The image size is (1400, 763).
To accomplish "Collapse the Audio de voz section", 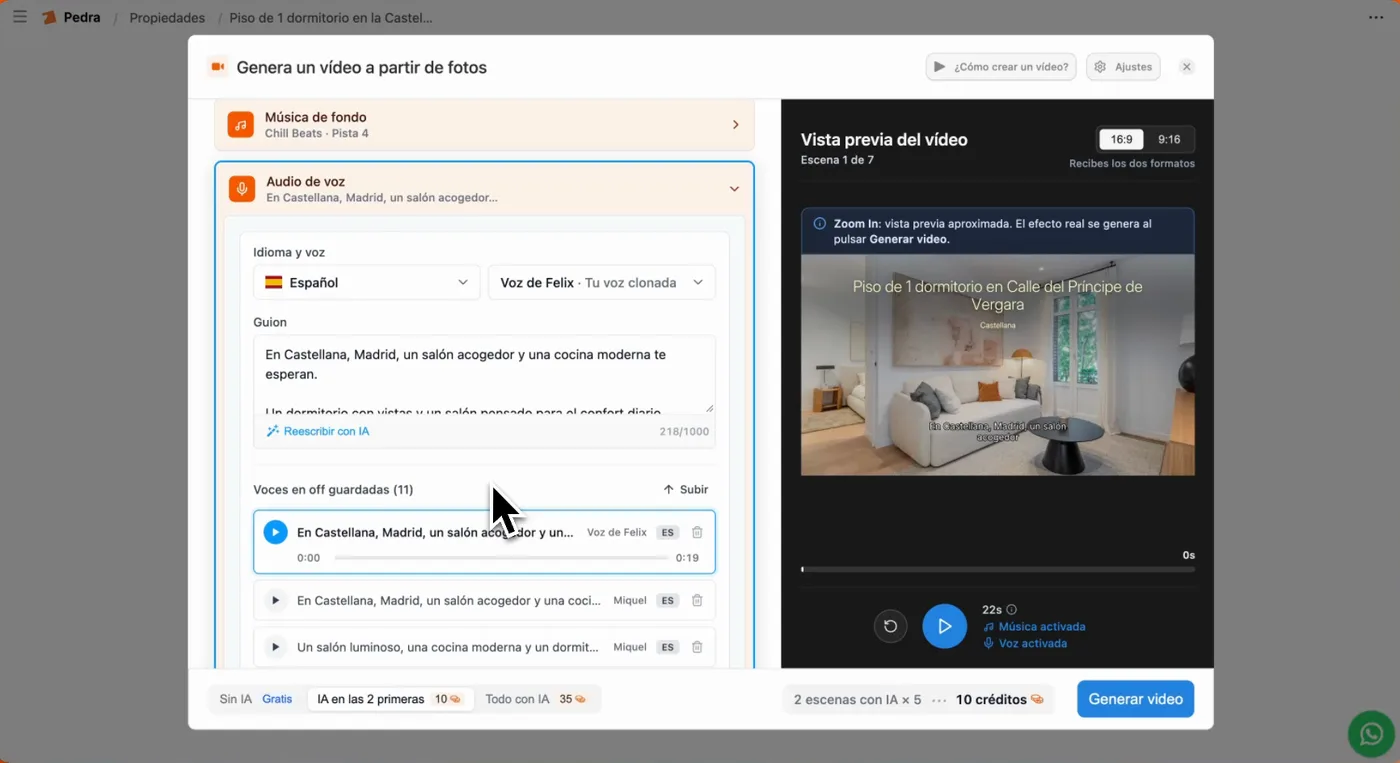I will (x=734, y=189).
